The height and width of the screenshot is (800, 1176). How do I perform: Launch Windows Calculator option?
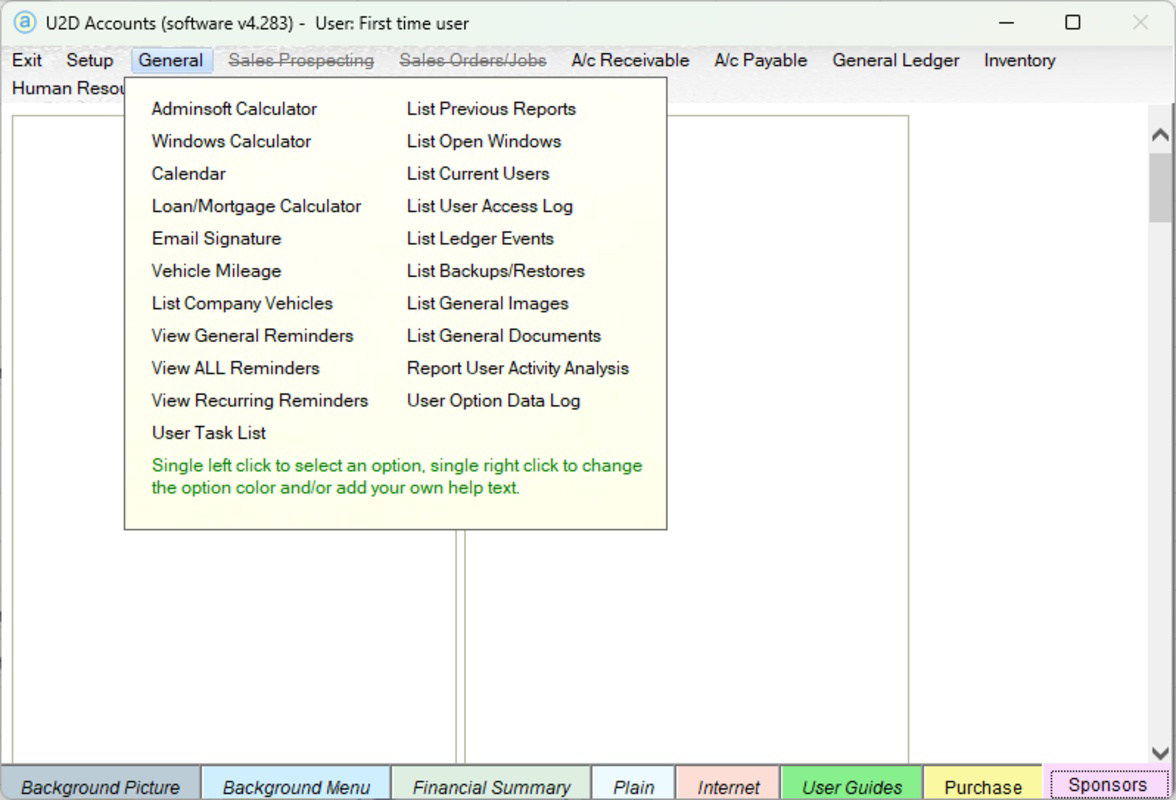point(231,141)
